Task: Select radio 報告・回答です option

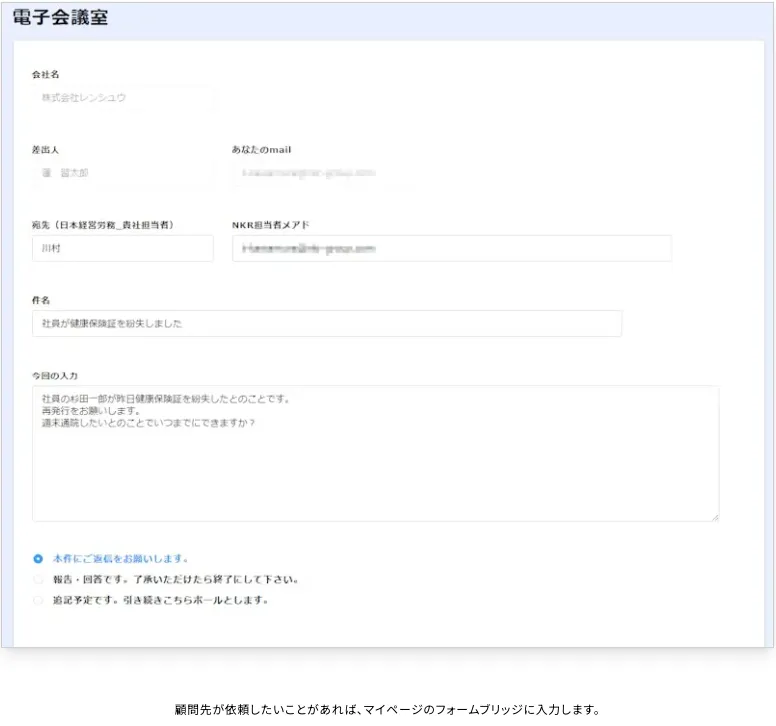Action: tap(38, 580)
